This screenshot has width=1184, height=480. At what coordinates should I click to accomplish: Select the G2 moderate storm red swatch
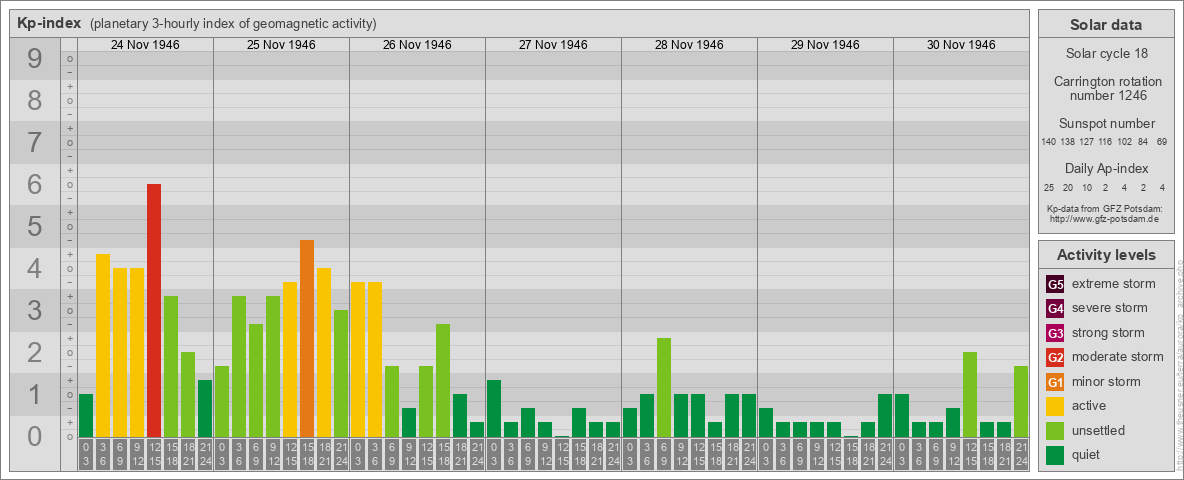tap(1055, 357)
